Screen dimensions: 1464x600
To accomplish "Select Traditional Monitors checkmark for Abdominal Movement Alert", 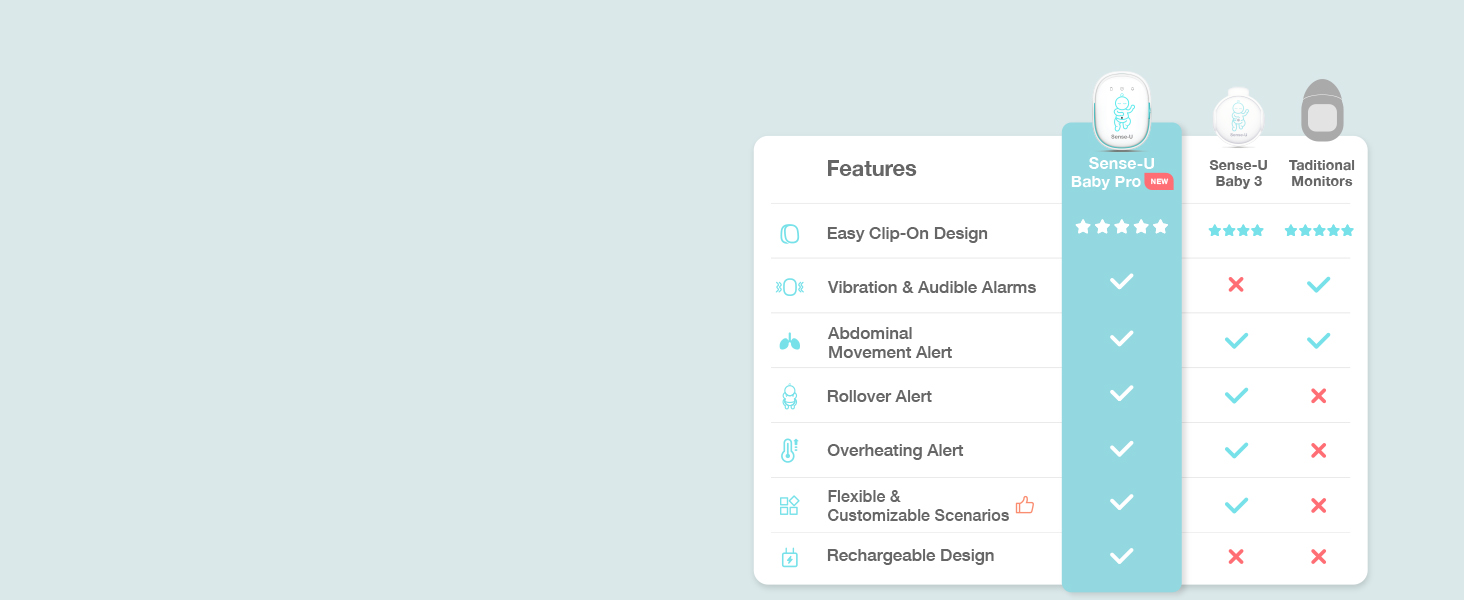I will (1319, 341).
